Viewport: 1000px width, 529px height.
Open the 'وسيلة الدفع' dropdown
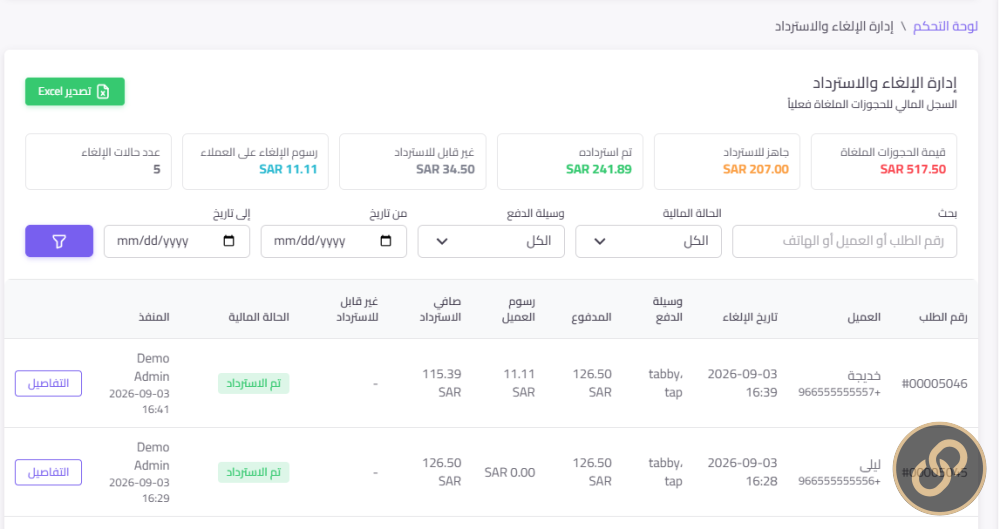point(491,241)
